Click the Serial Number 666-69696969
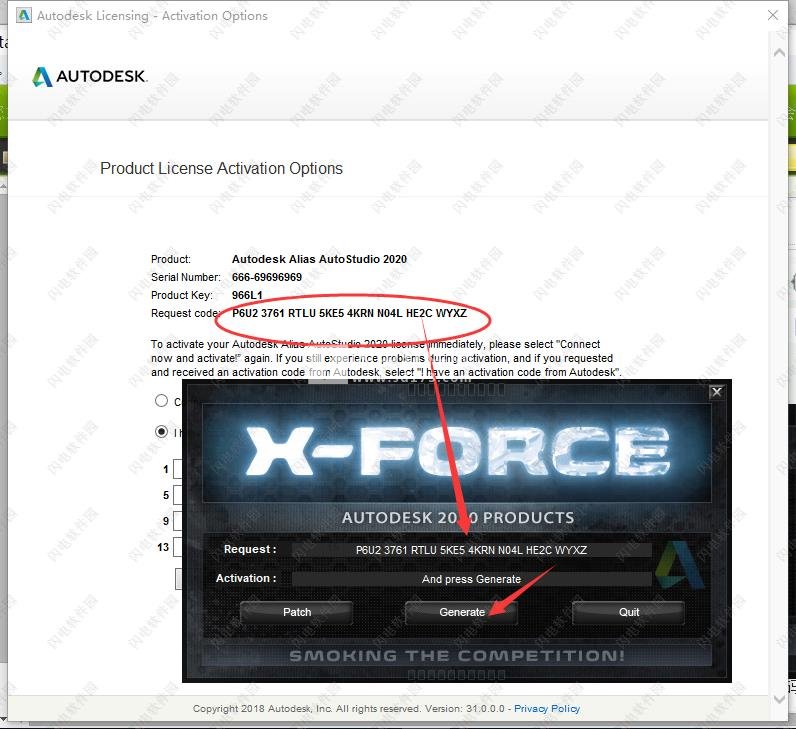 click(267, 277)
